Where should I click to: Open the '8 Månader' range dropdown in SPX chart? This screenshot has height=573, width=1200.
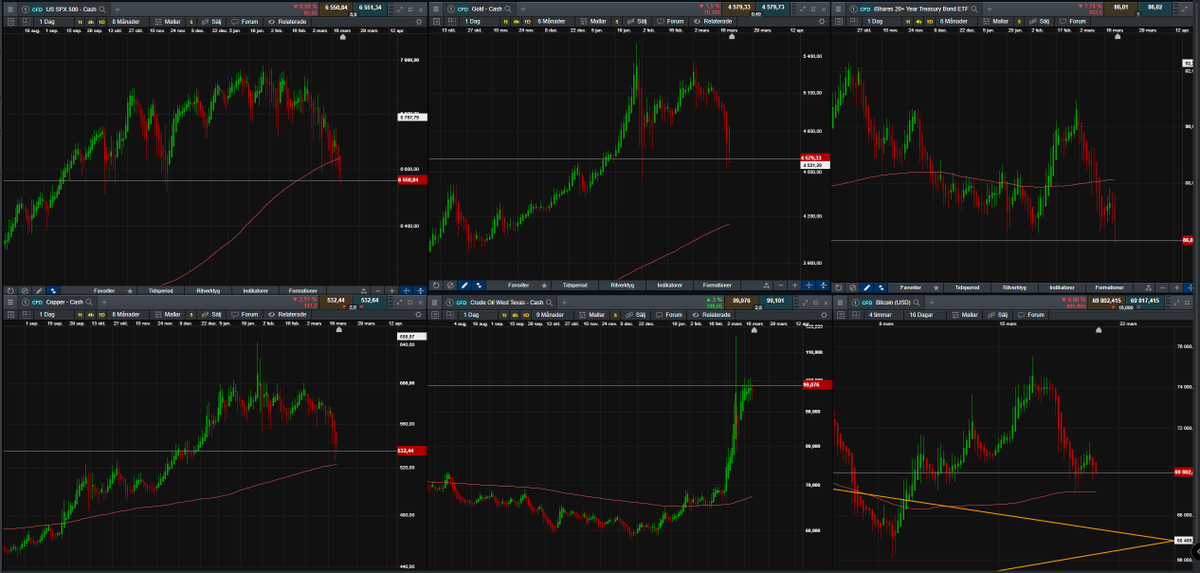pos(126,22)
